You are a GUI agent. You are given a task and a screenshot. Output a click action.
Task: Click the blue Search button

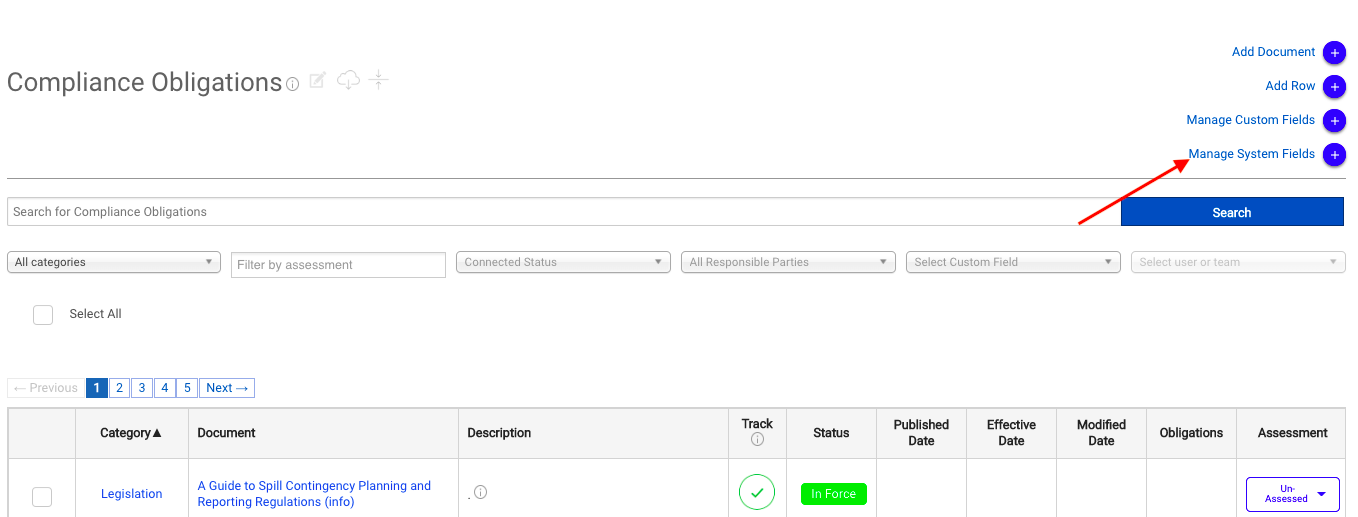(1232, 212)
